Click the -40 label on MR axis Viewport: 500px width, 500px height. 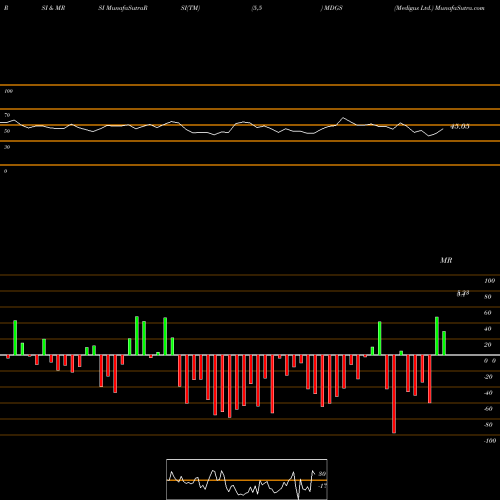[x=488, y=393]
